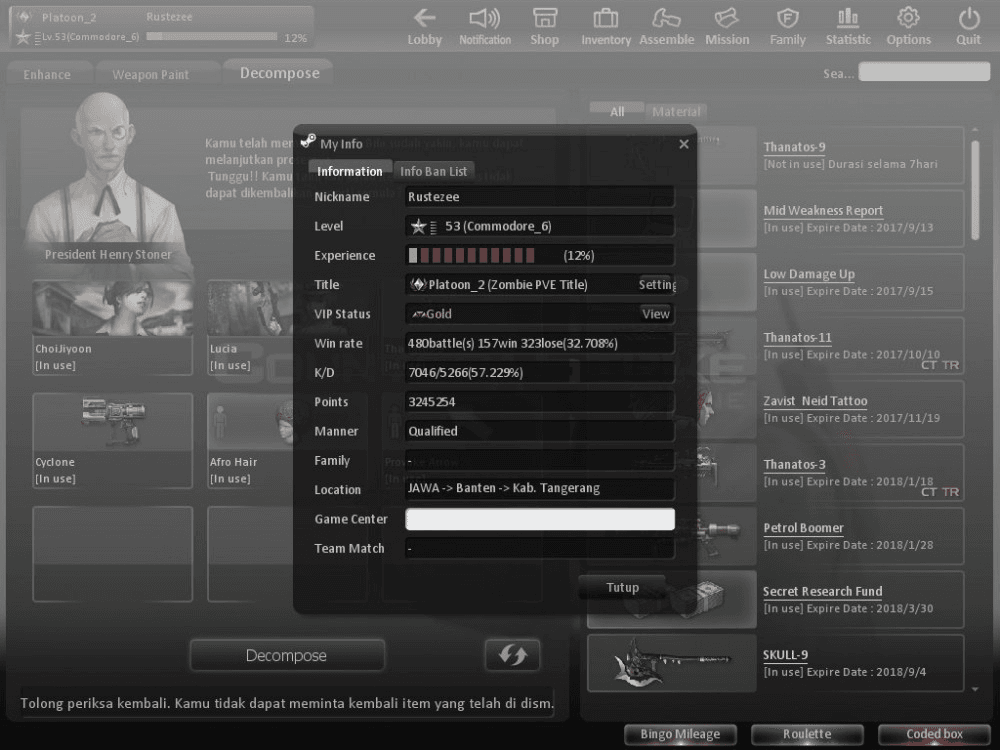This screenshot has width=1000, height=750.
Task: Click the Game Center input field
Action: [540, 519]
